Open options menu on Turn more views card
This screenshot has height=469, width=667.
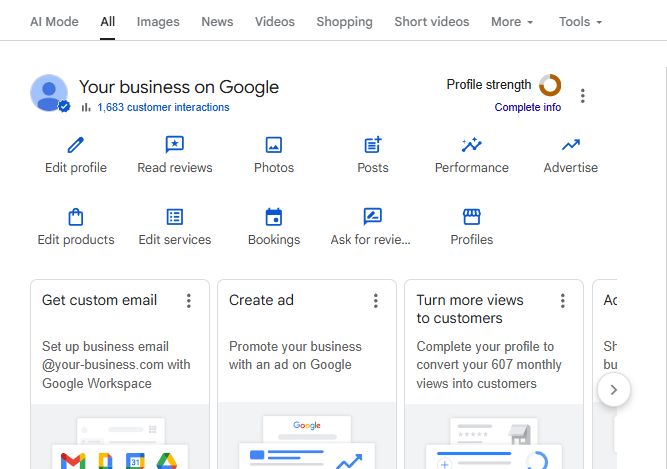pos(562,301)
